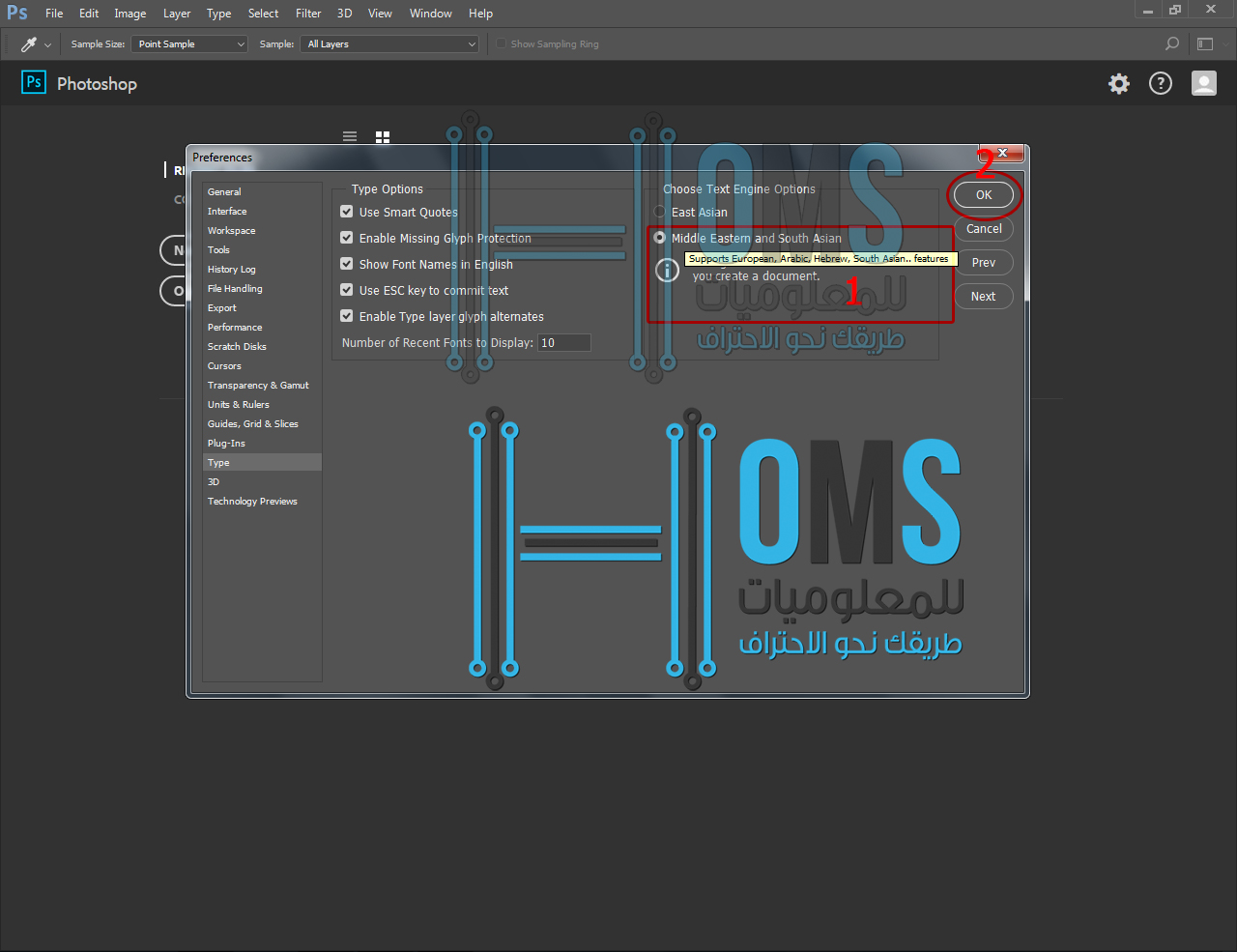Go to next preferences page with Next
1237x952 pixels.
[984, 297]
